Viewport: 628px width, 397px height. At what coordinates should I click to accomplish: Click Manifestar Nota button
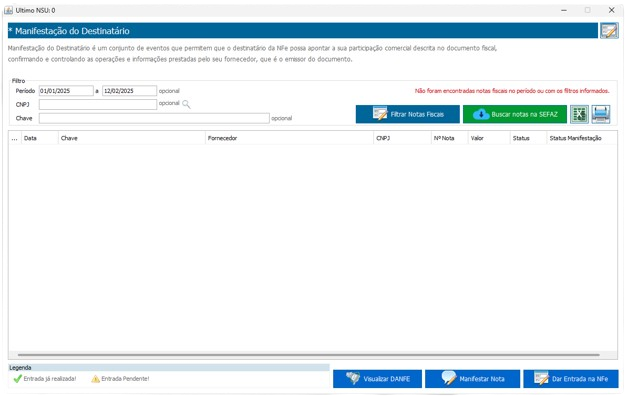click(473, 379)
